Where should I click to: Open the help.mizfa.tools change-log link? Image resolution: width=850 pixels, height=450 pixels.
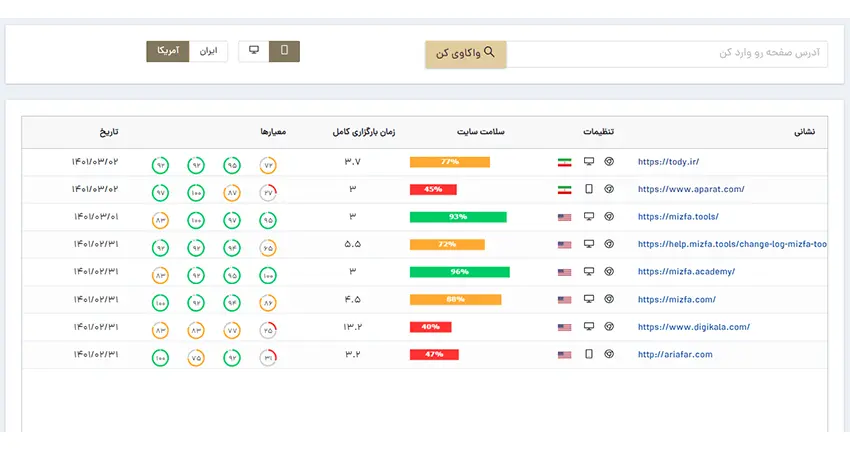click(732, 244)
